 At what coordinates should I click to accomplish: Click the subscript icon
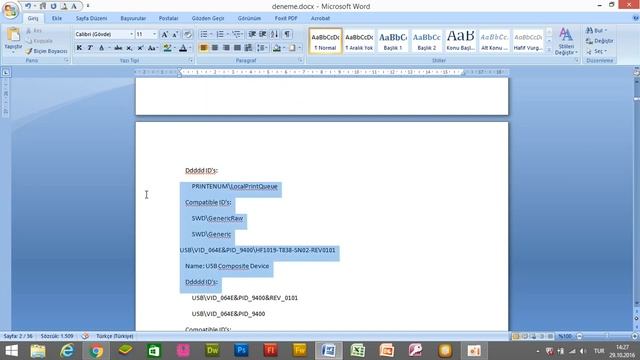[129, 48]
